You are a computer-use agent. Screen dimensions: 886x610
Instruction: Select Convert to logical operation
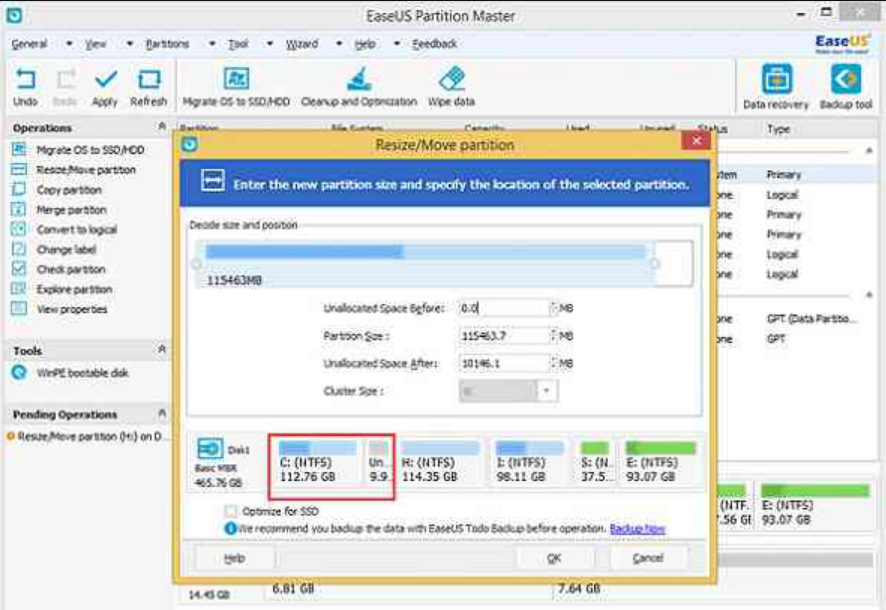[76, 229]
